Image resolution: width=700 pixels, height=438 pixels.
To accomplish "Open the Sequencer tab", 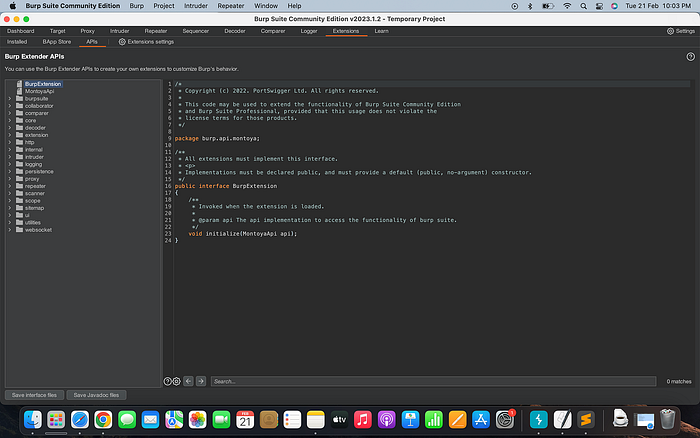I will click(x=196, y=31).
